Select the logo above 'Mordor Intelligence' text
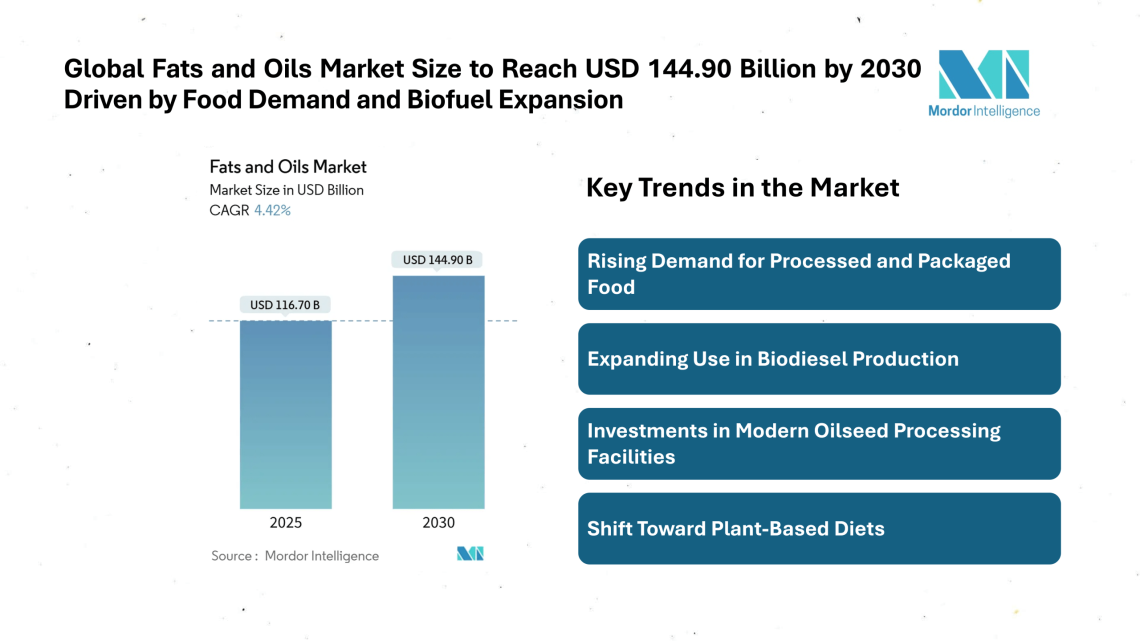 (985, 75)
